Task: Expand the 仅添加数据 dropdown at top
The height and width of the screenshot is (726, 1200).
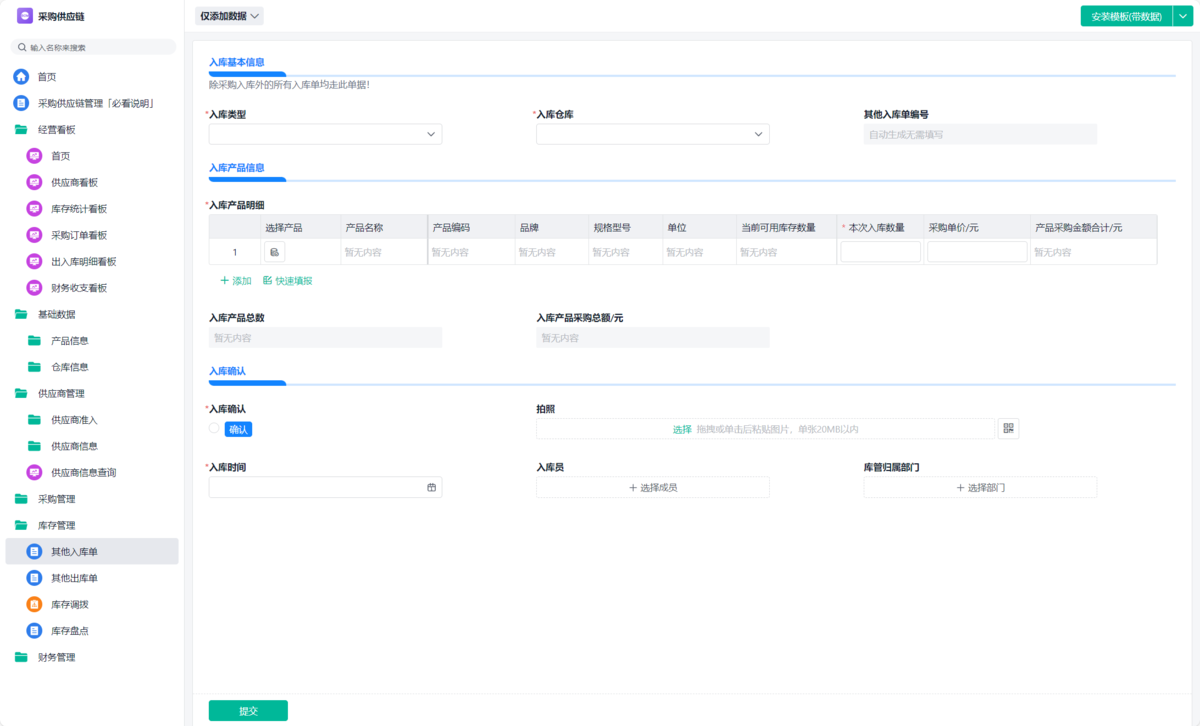Action: [230, 16]
